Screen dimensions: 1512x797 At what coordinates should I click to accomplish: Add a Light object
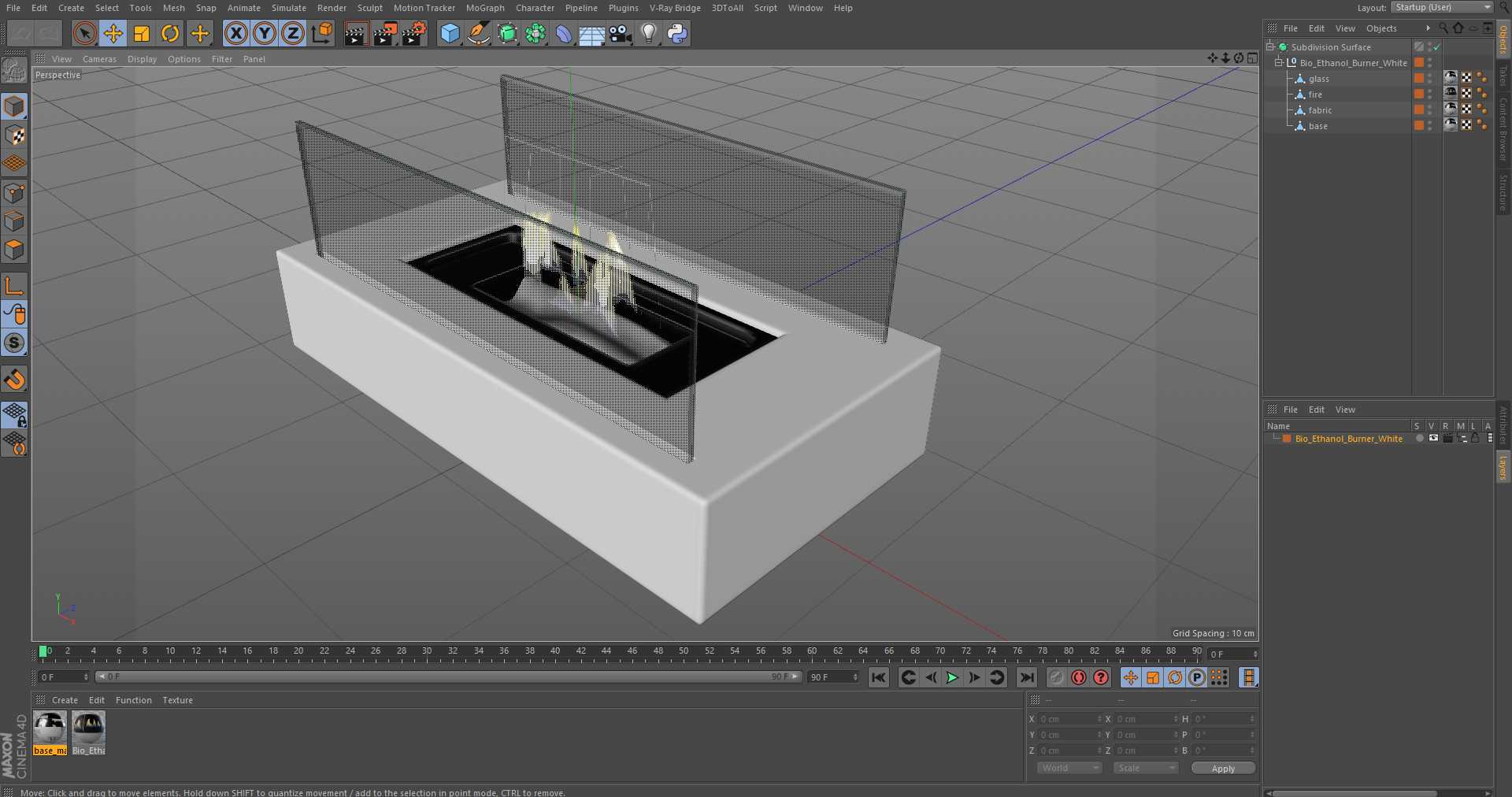[x=649, y=33]
